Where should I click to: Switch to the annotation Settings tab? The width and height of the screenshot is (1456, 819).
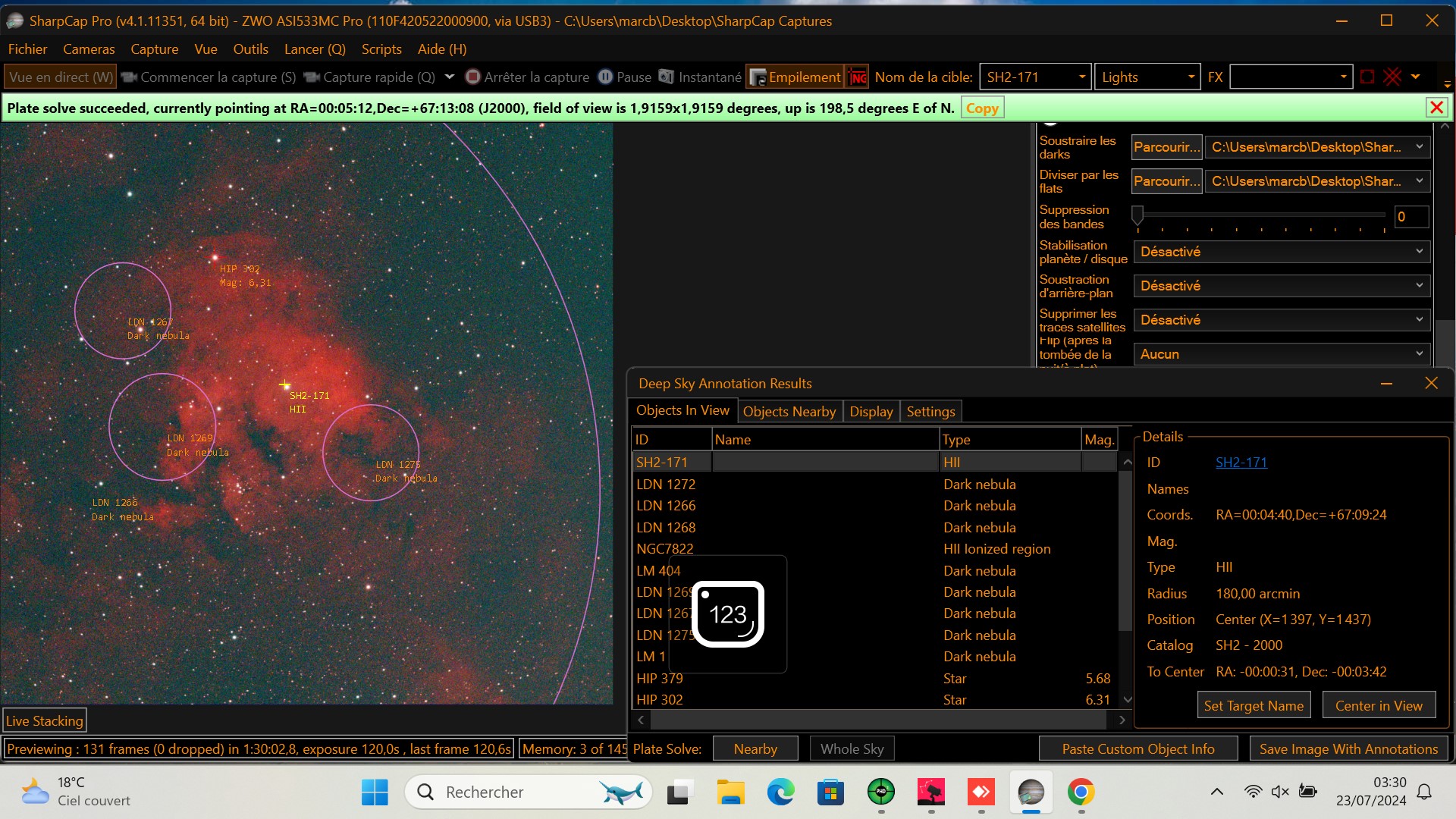[930, 411]
